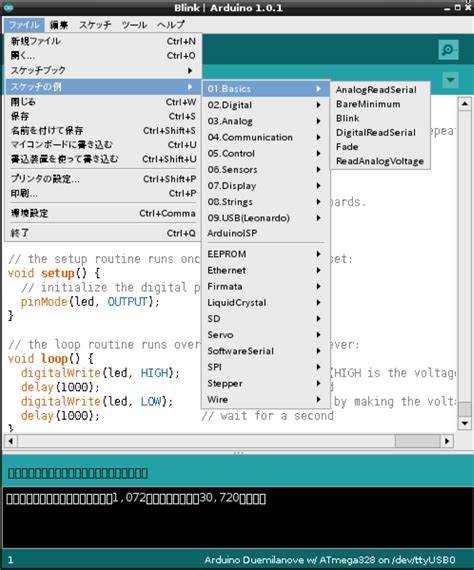Click the editor scroll up arrow

[x=465, y=104]
